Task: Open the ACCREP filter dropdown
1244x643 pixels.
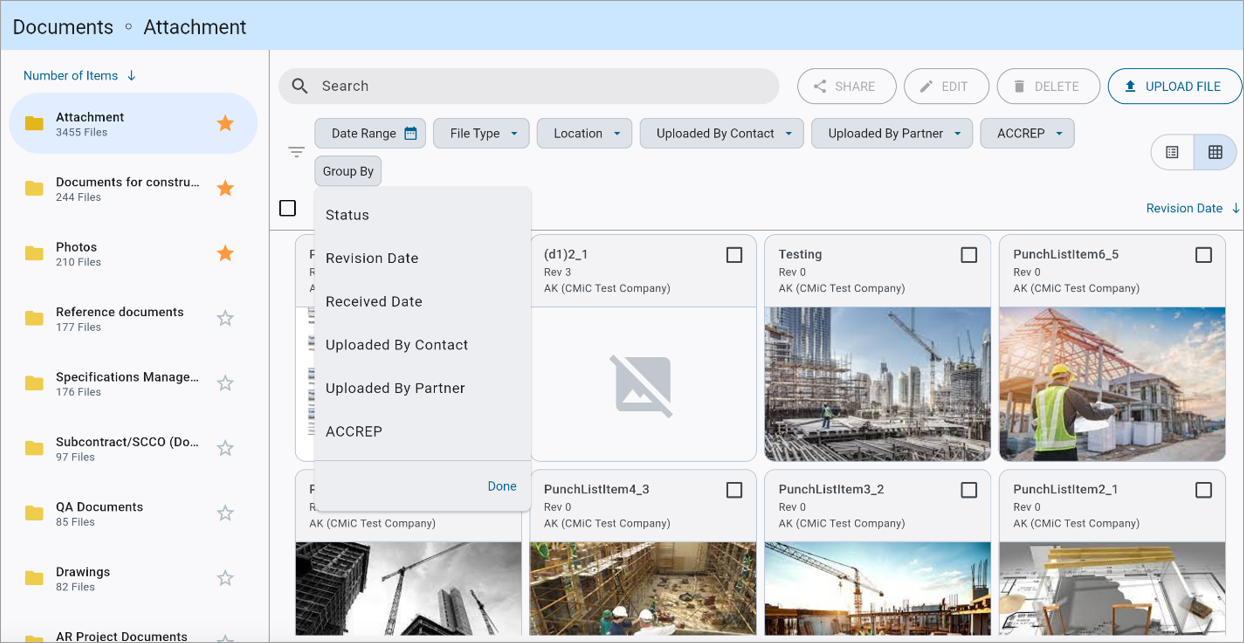Action: (x=1028, y=133)
